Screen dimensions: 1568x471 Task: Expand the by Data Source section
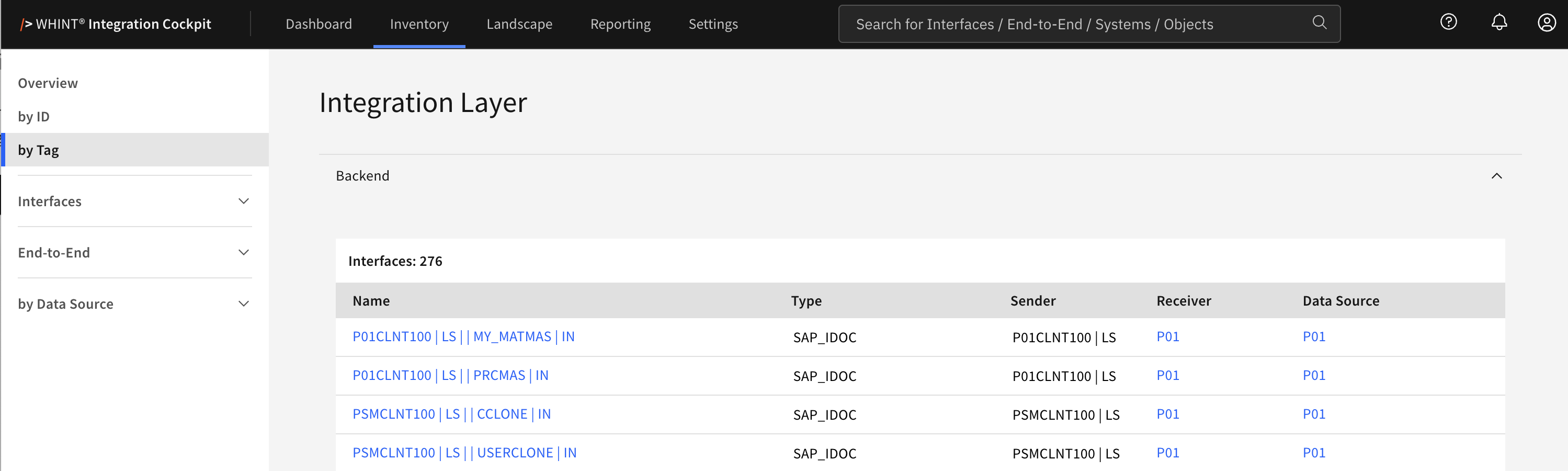[244, 304]
